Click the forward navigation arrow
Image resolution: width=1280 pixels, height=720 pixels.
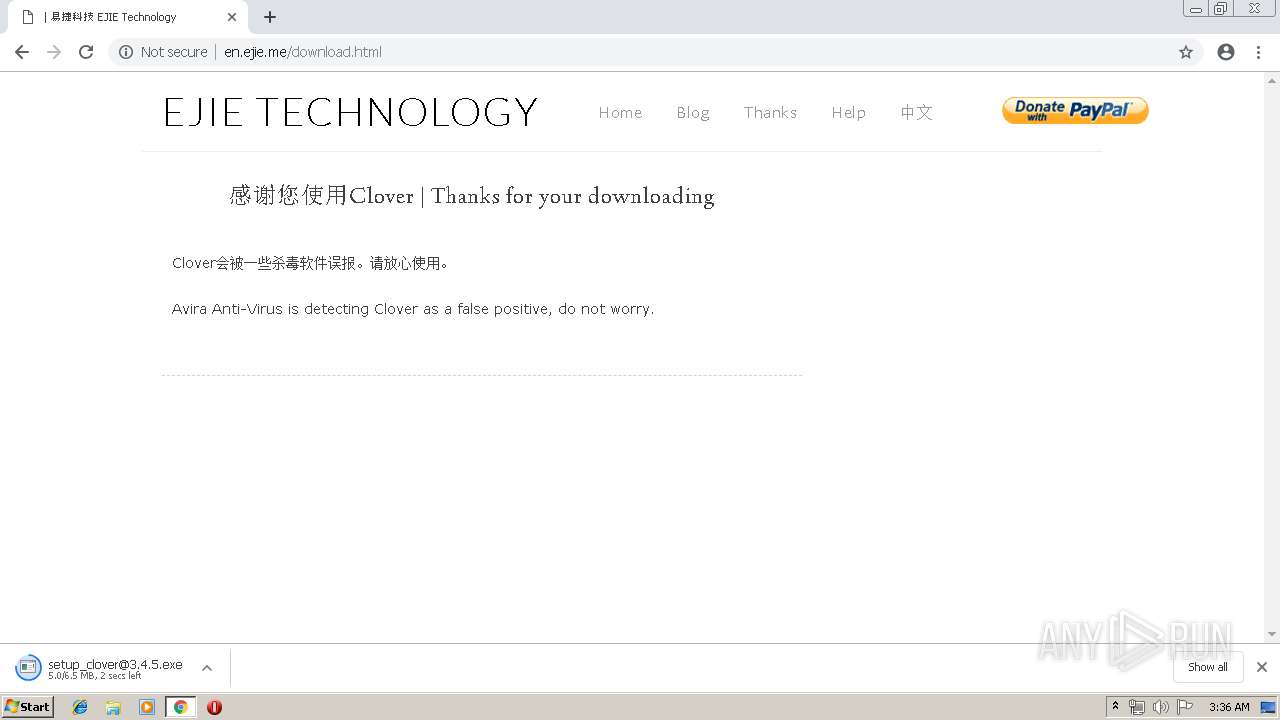point(54,52)
